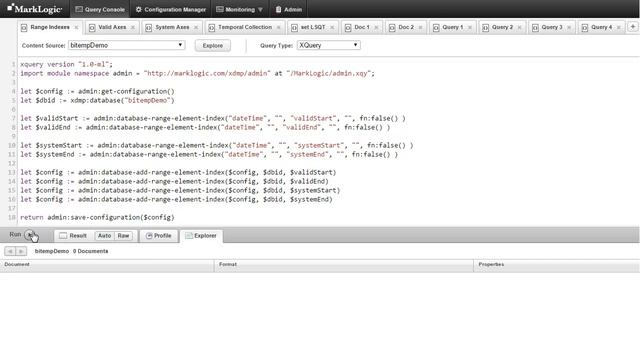Image resolution: width=640 pixels, height=360 pixels.
Task: Sort by the Properties column header
Action: pos(557,264)
